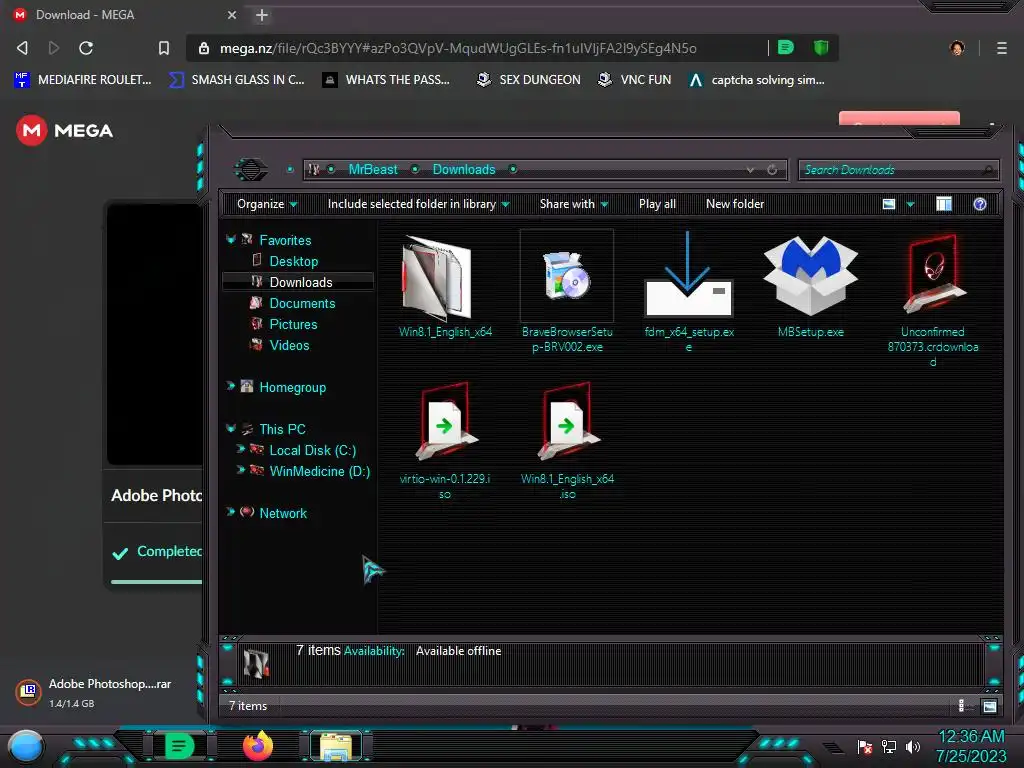Go forward in the browser
1024x768 pixels.
54,48
